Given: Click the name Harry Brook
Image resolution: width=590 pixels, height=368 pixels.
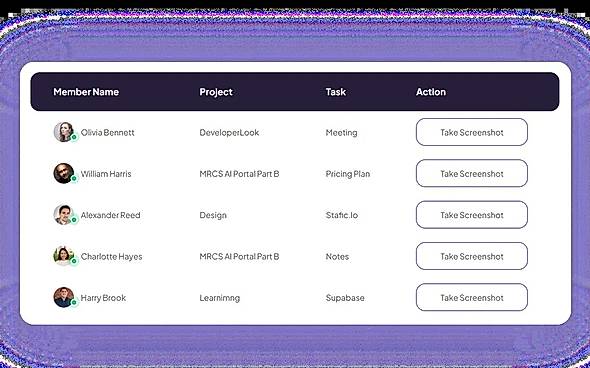Looking at the screenshot, I should pos(103,298).
